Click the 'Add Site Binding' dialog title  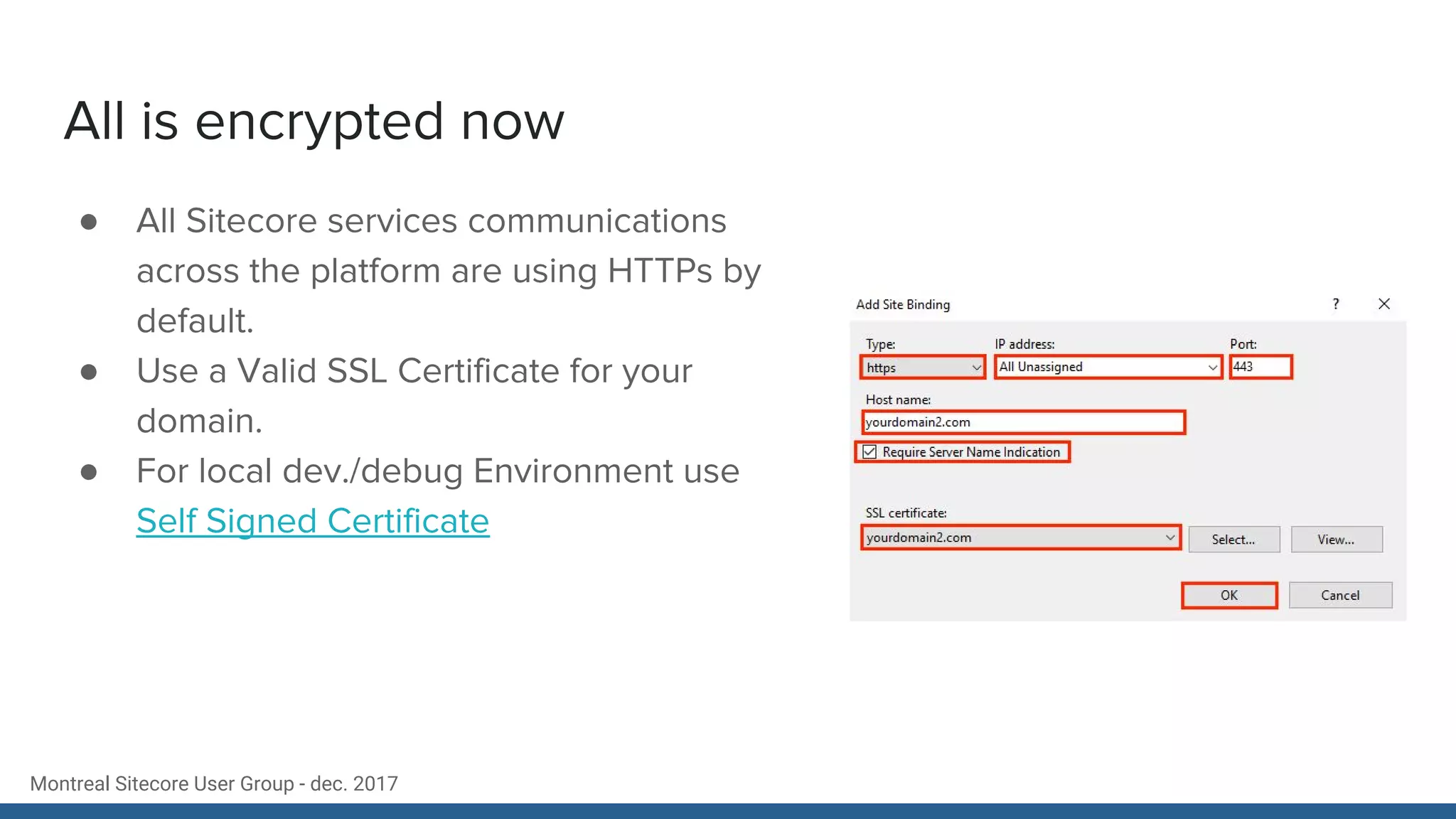(903, 304)
